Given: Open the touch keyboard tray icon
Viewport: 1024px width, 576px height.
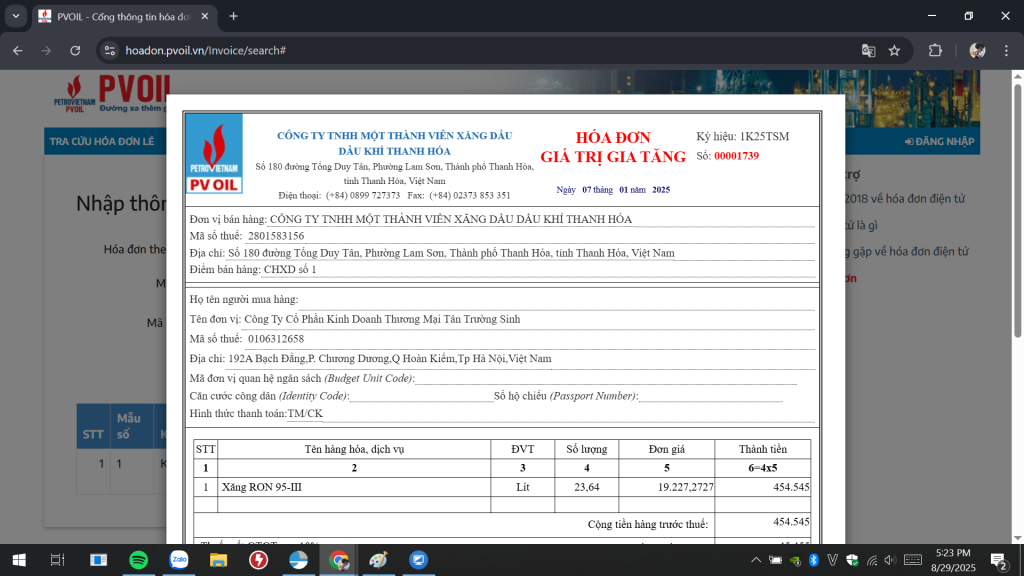Looking at the screenshot, I should click(x=913, y=560).
